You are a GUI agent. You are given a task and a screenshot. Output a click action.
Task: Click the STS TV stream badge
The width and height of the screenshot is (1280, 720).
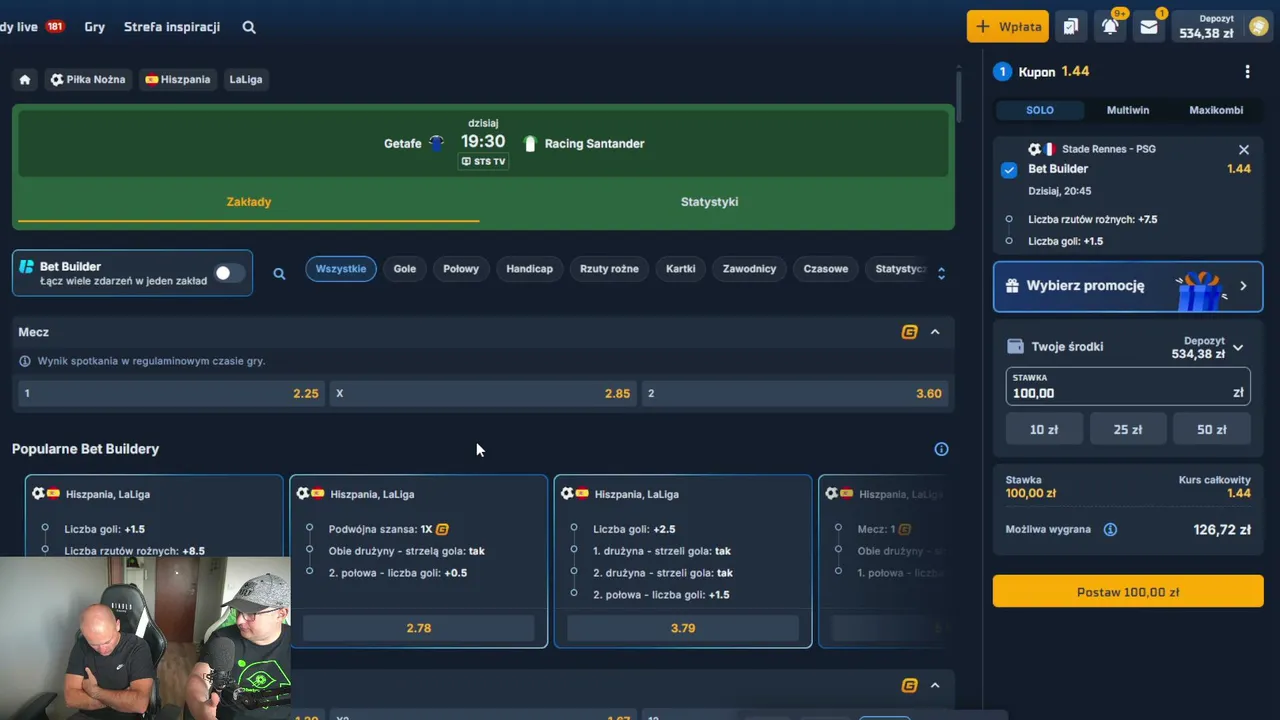tap(483, 161)
